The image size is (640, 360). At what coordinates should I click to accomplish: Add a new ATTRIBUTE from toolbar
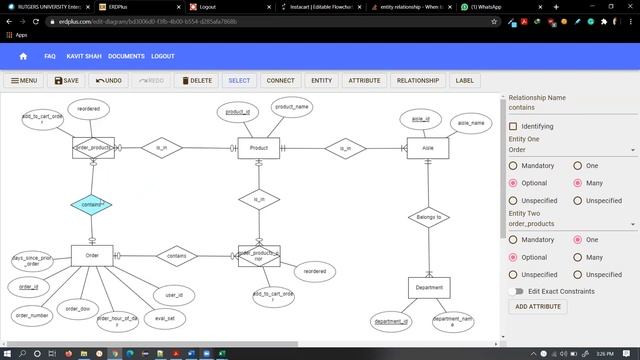click(x=364, y=81)
